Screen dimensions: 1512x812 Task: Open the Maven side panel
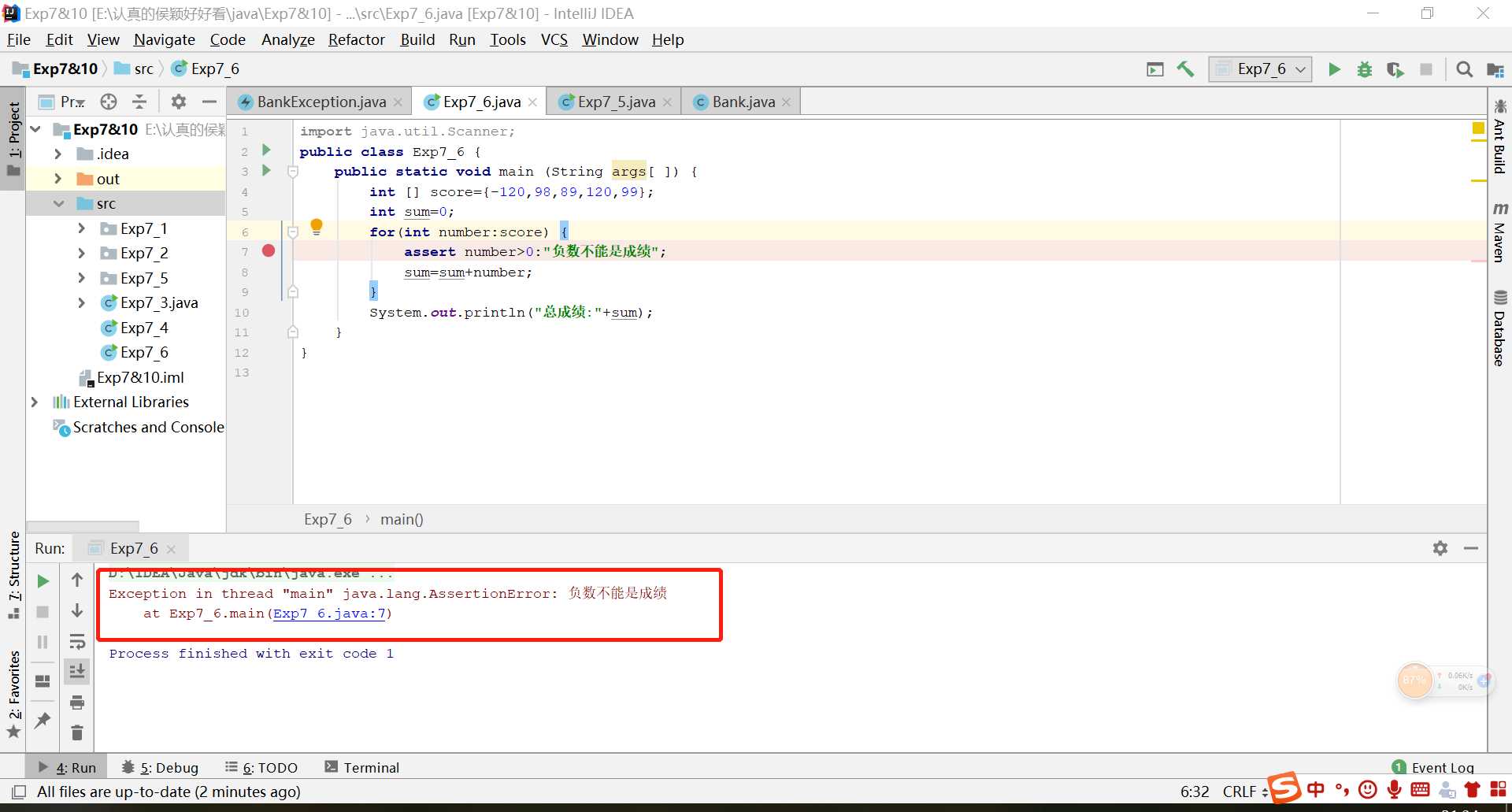tap(1499, 232)
